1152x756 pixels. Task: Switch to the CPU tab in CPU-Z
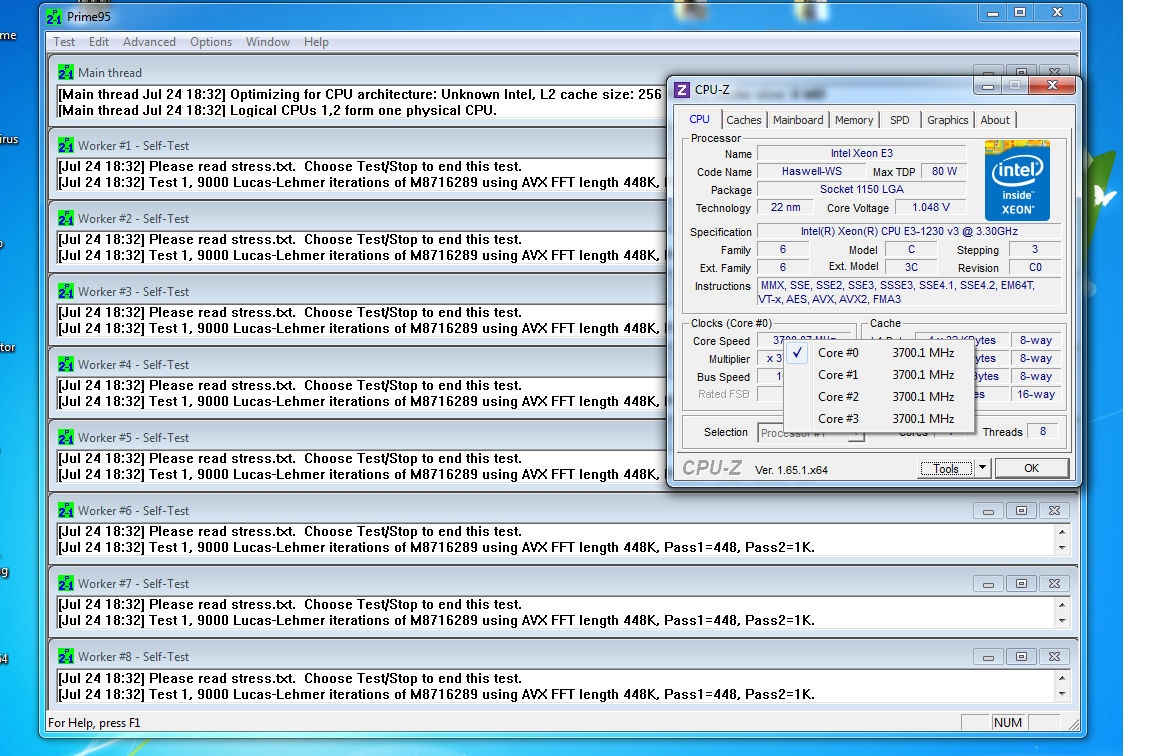tap(699, 119)
